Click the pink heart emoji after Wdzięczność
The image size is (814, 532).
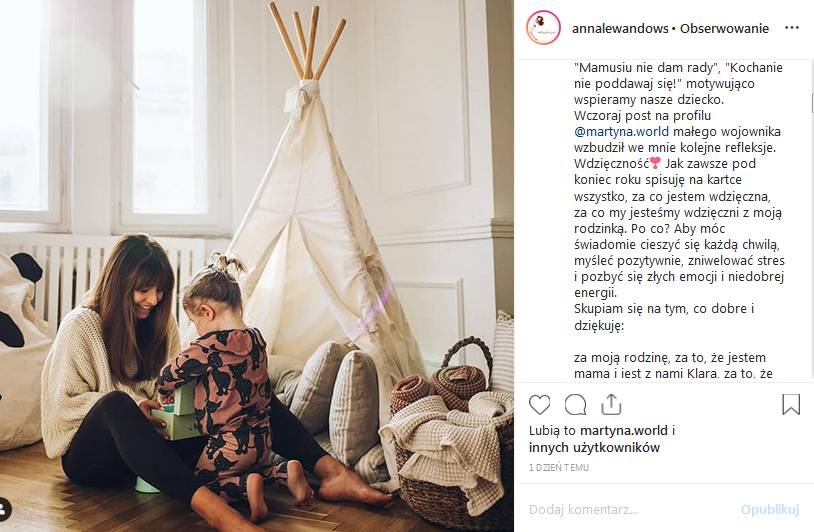(655, 163)
